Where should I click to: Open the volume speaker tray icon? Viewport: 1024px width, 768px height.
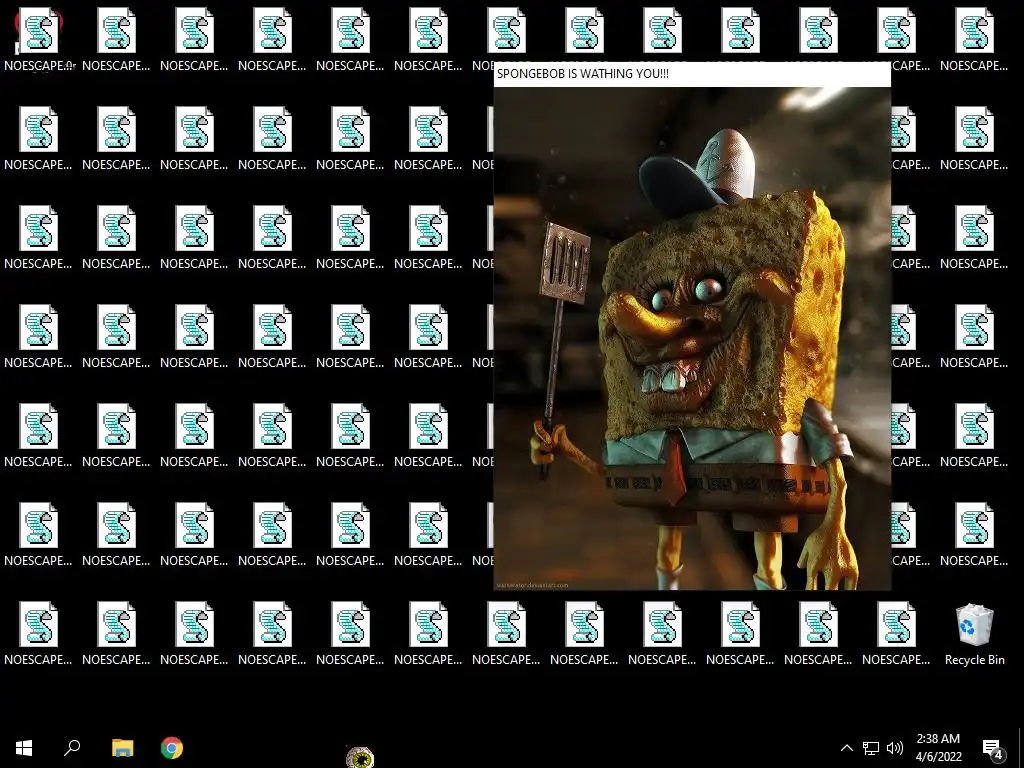[895, 748]
